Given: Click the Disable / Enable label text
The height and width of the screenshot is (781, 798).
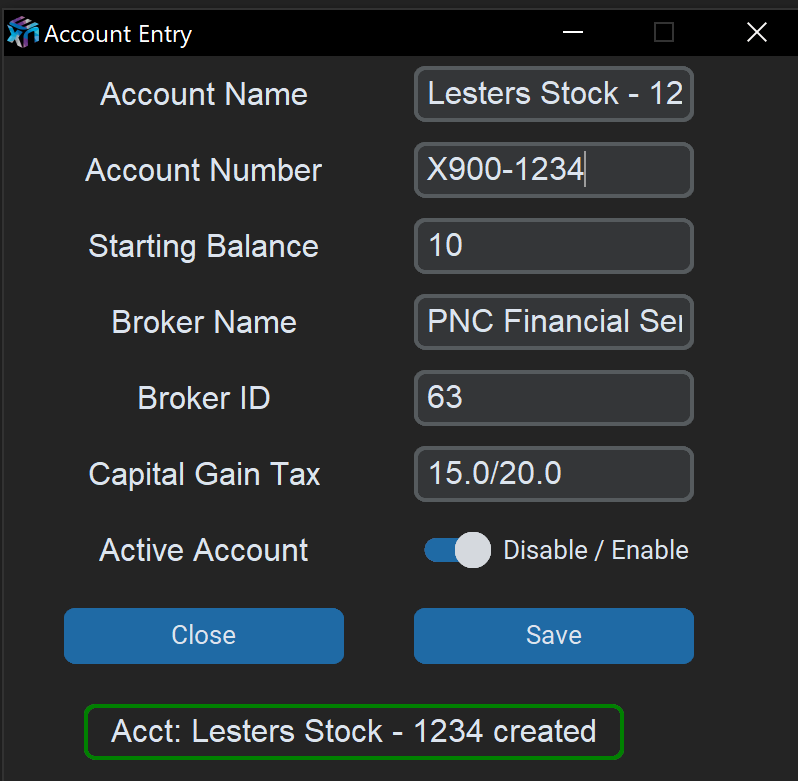Looking at the screenshot, I should (x=595, y=550).
